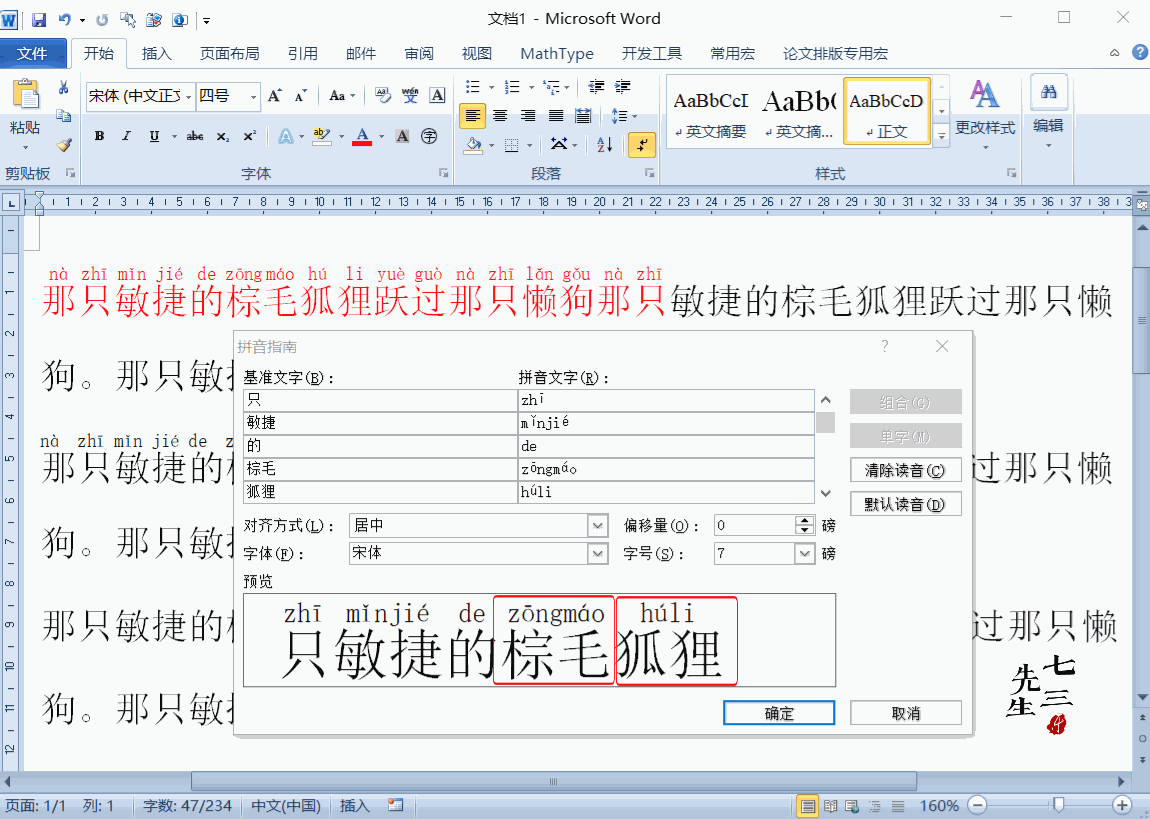Open the 对齐方式 alignment dropdown

598,526
